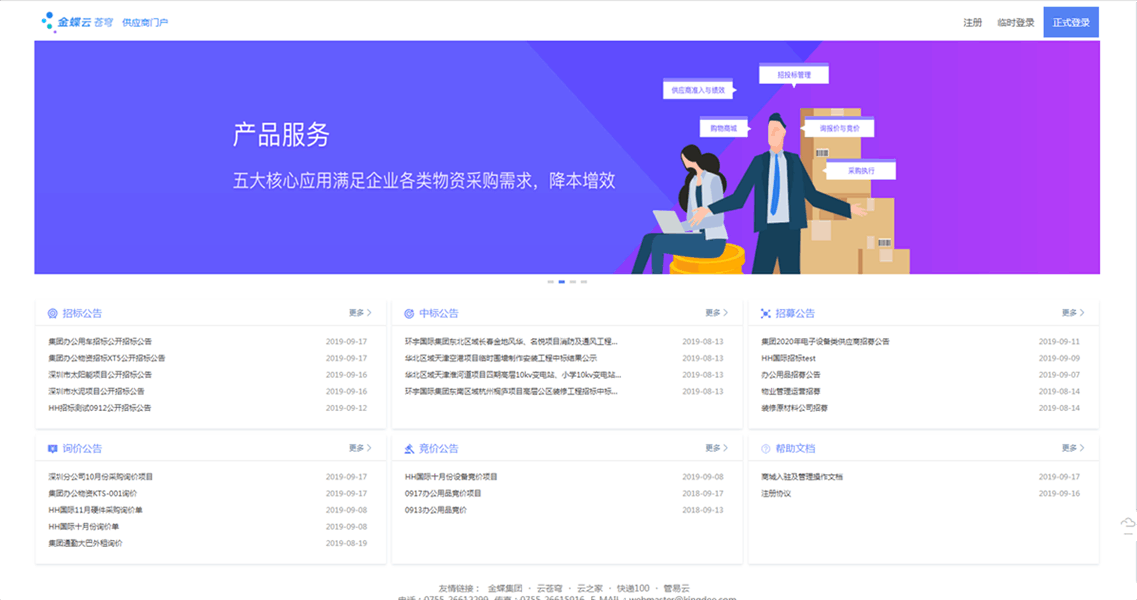1137x600 pixels.
Task: Show 更多 in the 竞价公告 panel
Action: pos(716,448)
